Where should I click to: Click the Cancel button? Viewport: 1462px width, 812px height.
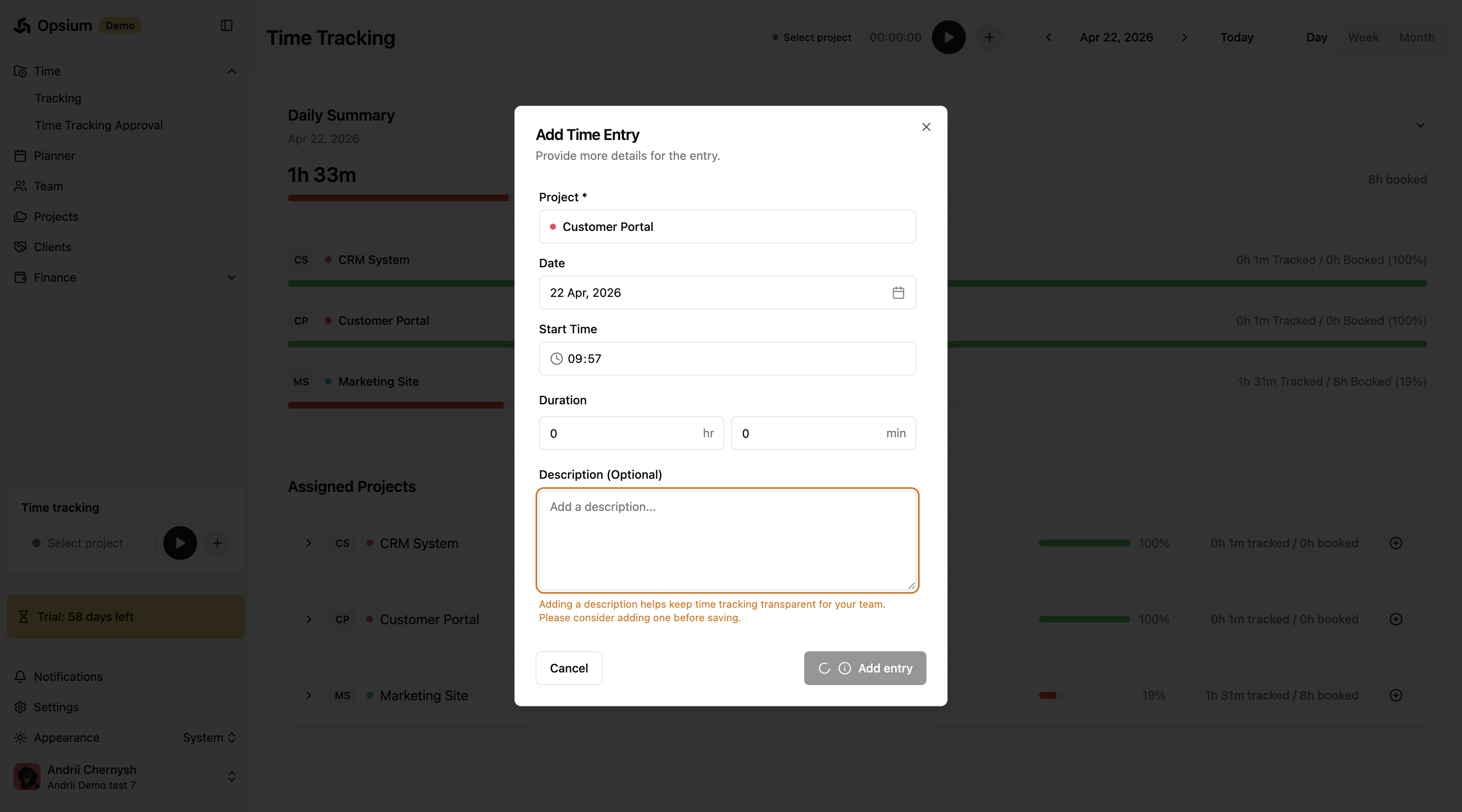[569, 668]
